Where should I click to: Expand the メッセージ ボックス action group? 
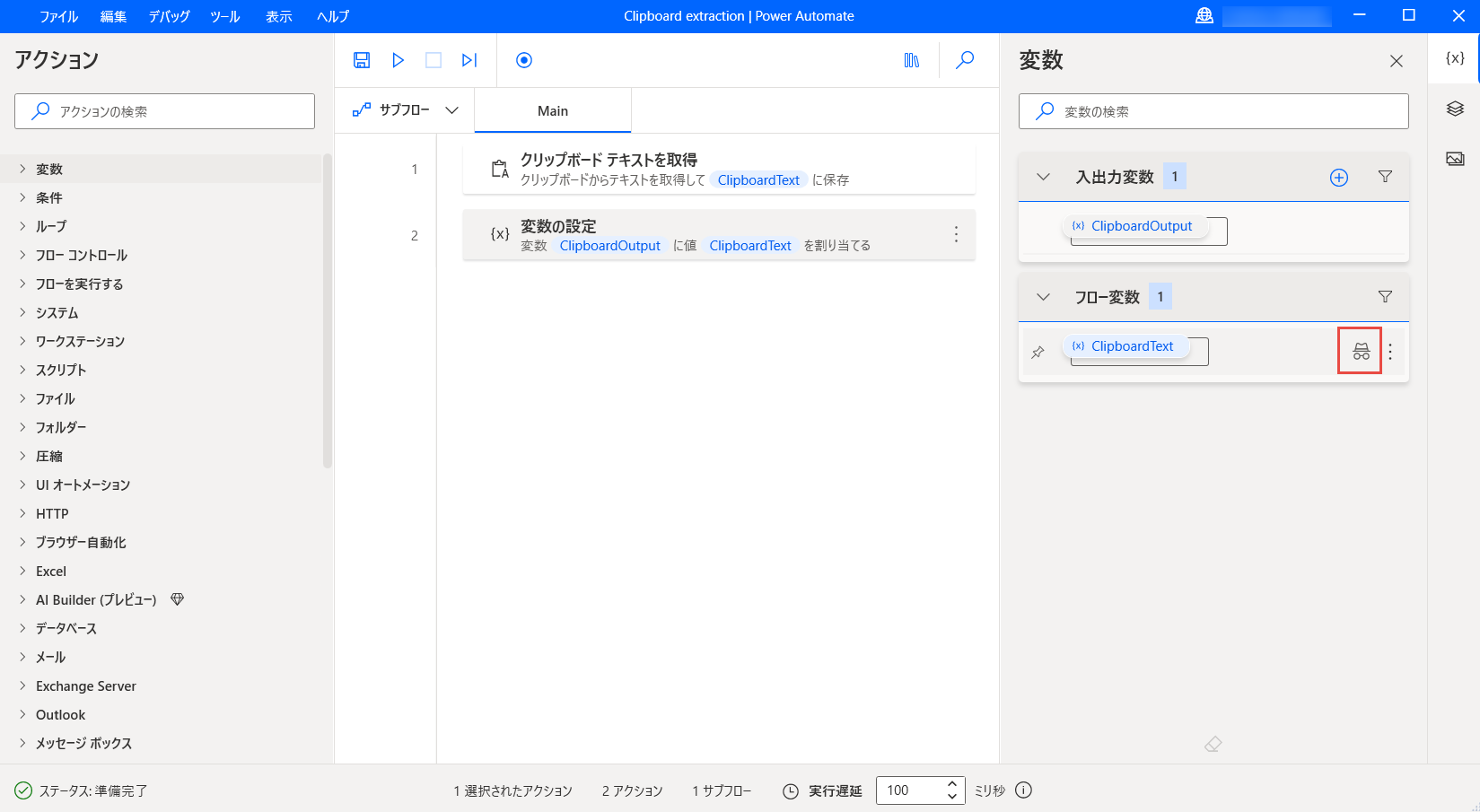(22, 743)
